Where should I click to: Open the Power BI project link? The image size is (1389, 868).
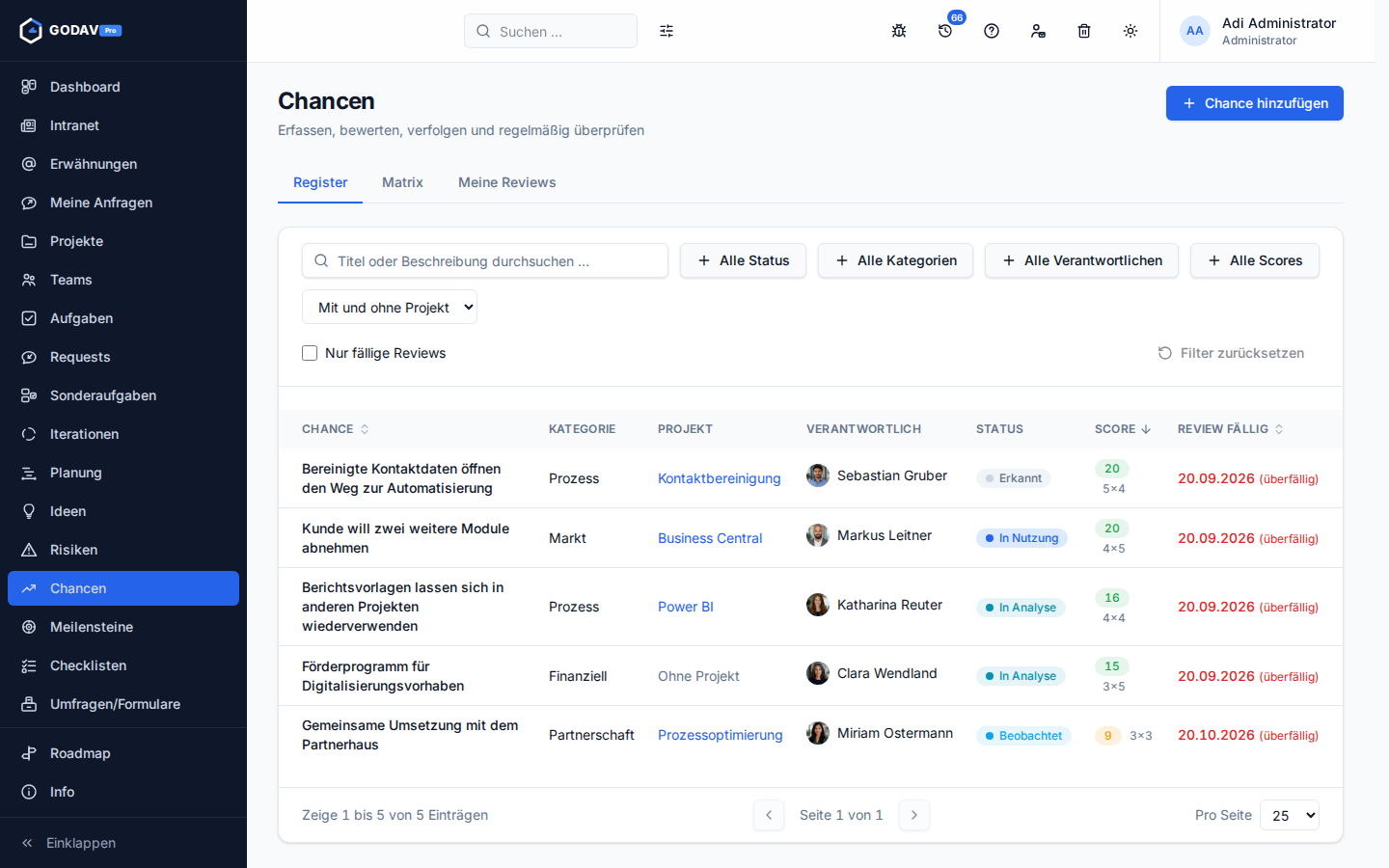(686, 607)
